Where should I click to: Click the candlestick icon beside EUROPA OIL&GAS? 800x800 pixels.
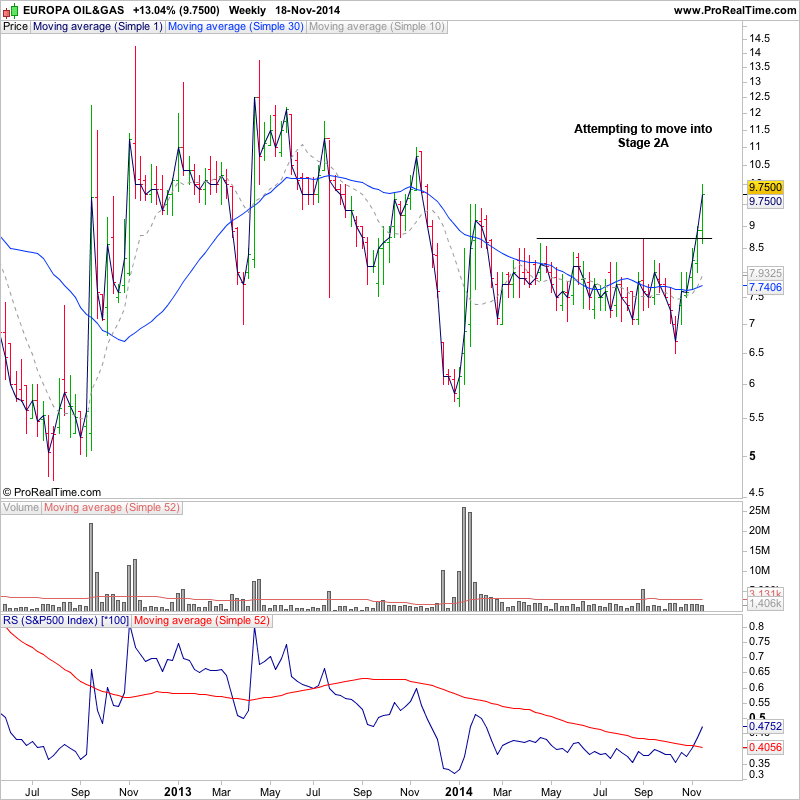click(x=11, y=10)
